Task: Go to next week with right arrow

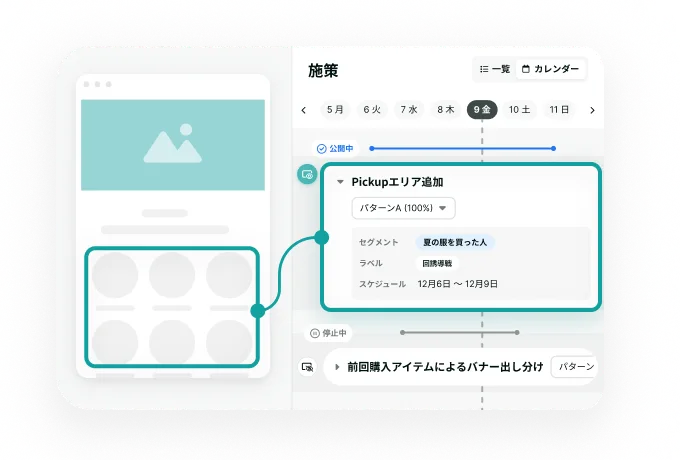Action: click(x=592, y=110)
